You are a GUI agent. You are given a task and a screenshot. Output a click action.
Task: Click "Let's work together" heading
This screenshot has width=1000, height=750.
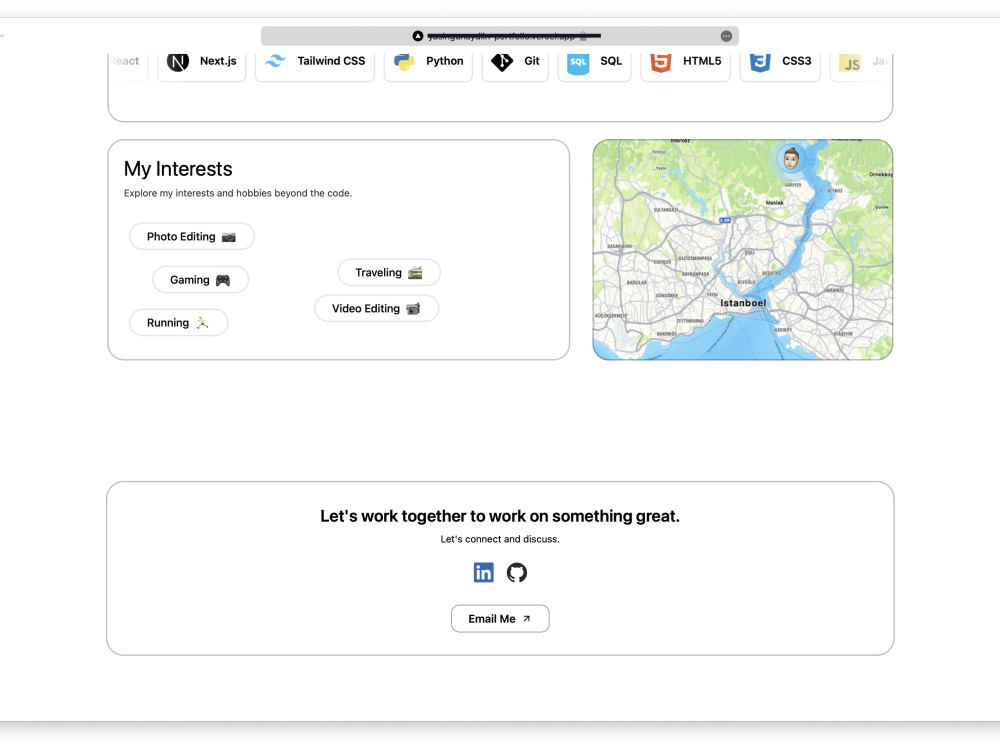coord(500,516)
